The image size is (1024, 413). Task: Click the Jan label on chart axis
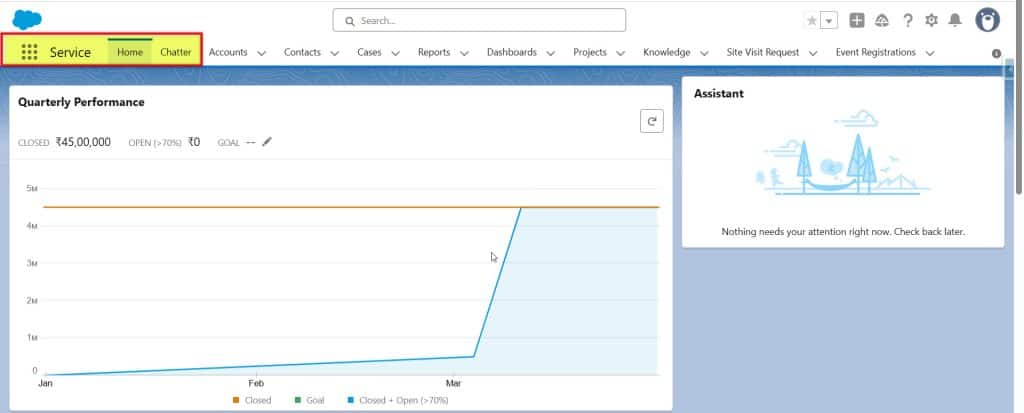coord(45,383)
